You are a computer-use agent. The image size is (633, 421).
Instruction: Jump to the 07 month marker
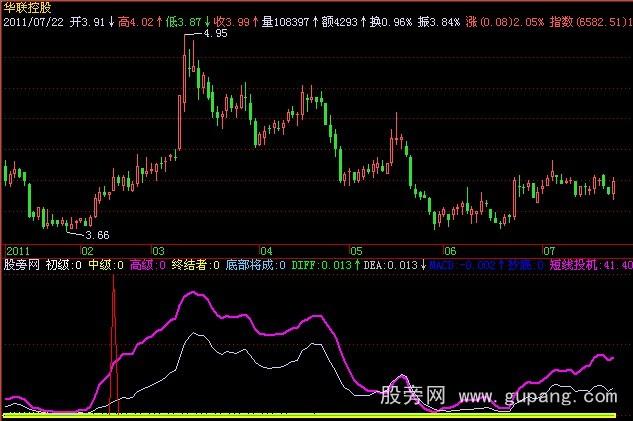[x=549, y=251]
